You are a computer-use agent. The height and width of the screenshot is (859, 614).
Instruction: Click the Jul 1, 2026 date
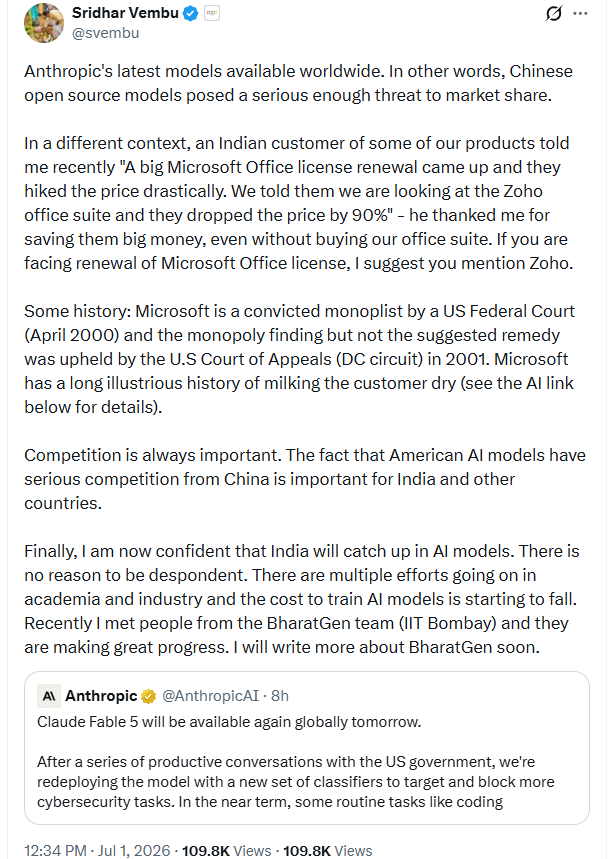(x=134, y=851)
